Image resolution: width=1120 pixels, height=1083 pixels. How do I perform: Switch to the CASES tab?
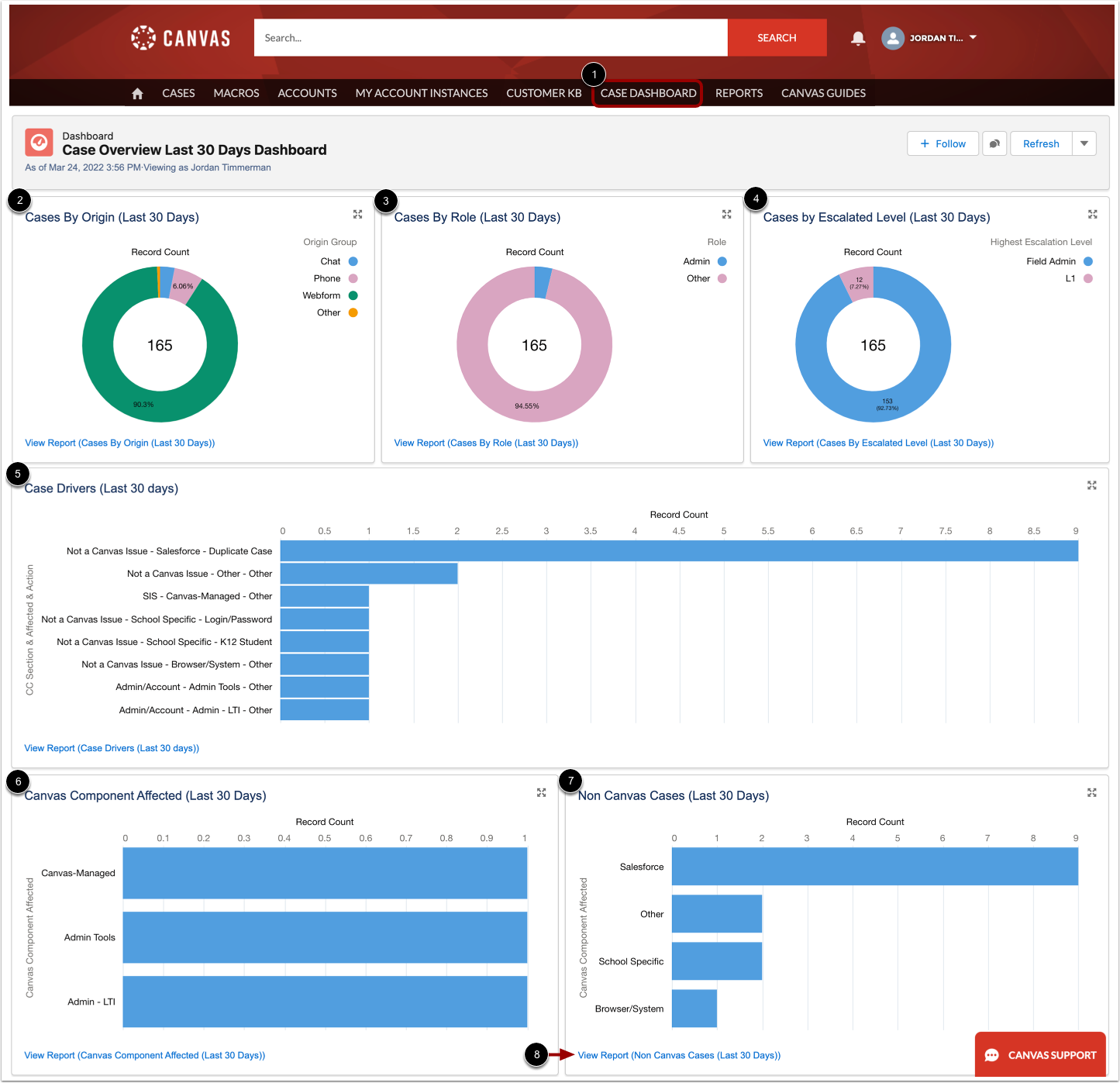pos(178,92)
